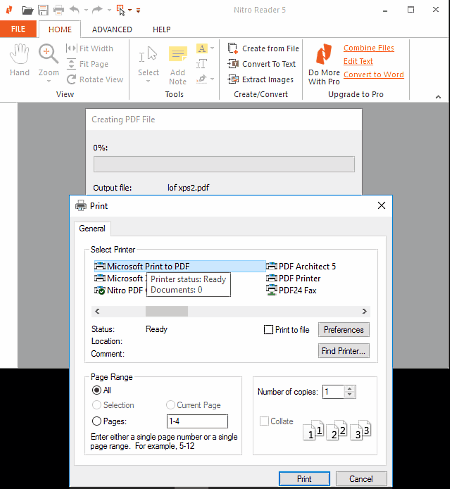Switch to the HELP ribbon tab

[162, 29]
